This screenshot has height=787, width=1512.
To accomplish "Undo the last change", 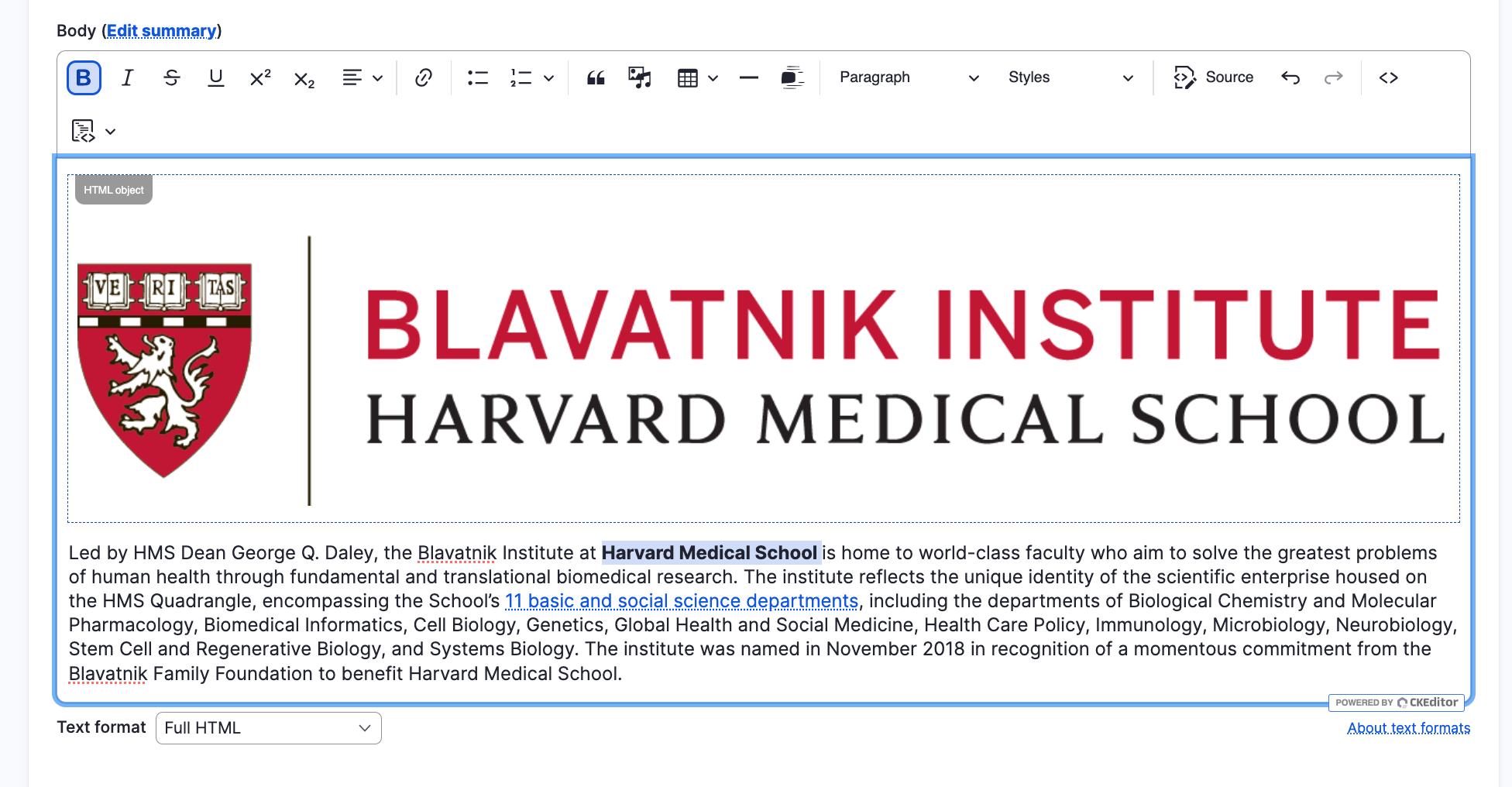I will [1290, 77].
